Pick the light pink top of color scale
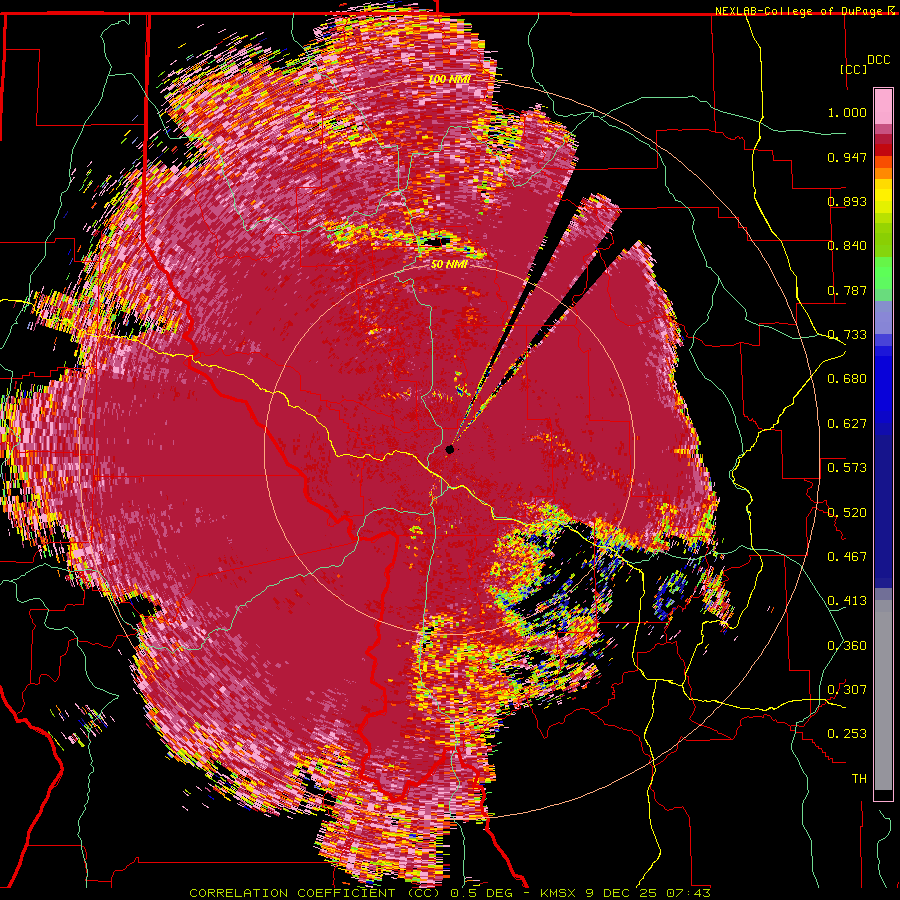Viewport: 900px width, 900px height. click(883, 106)
